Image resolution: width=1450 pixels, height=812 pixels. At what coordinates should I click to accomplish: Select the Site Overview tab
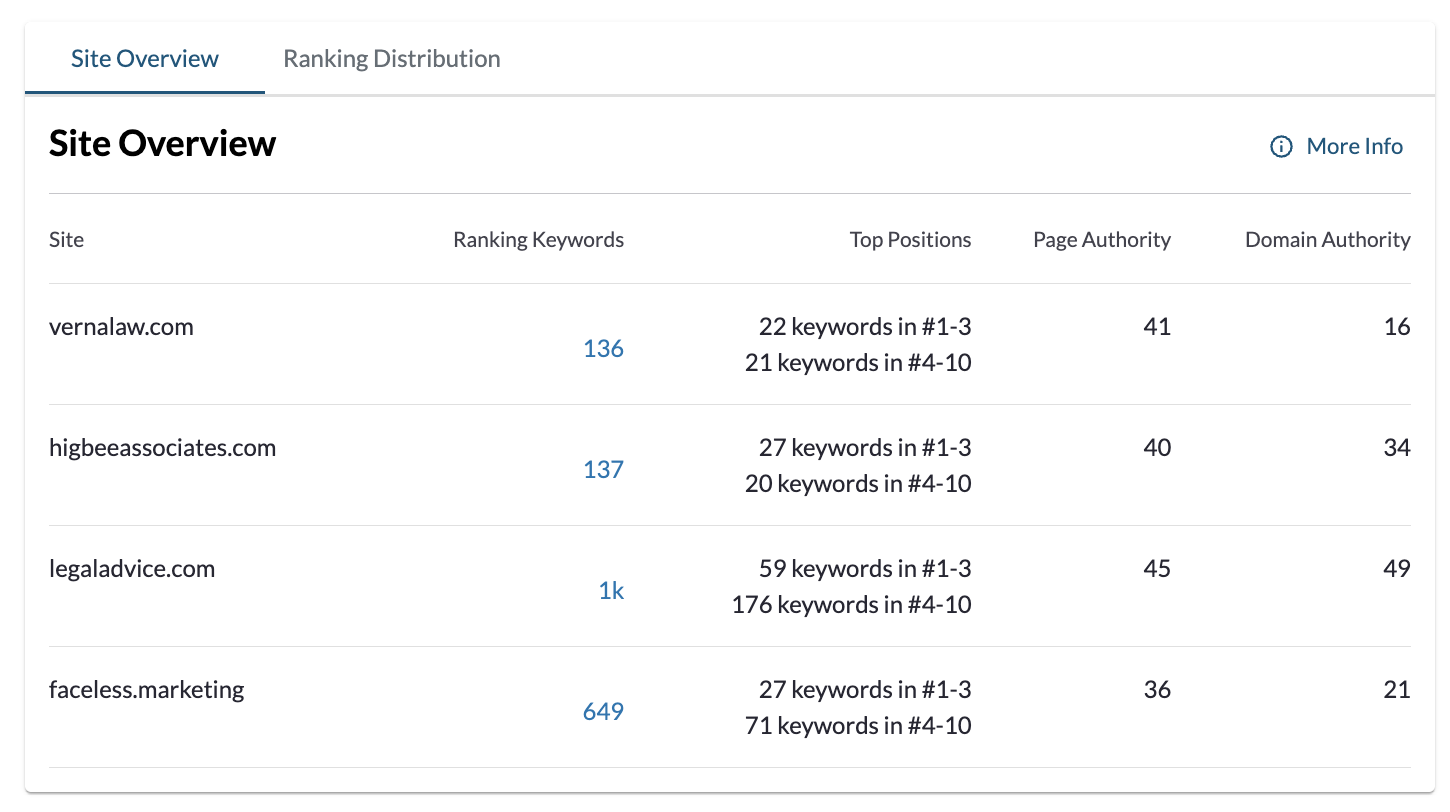(x=144, y=59)
